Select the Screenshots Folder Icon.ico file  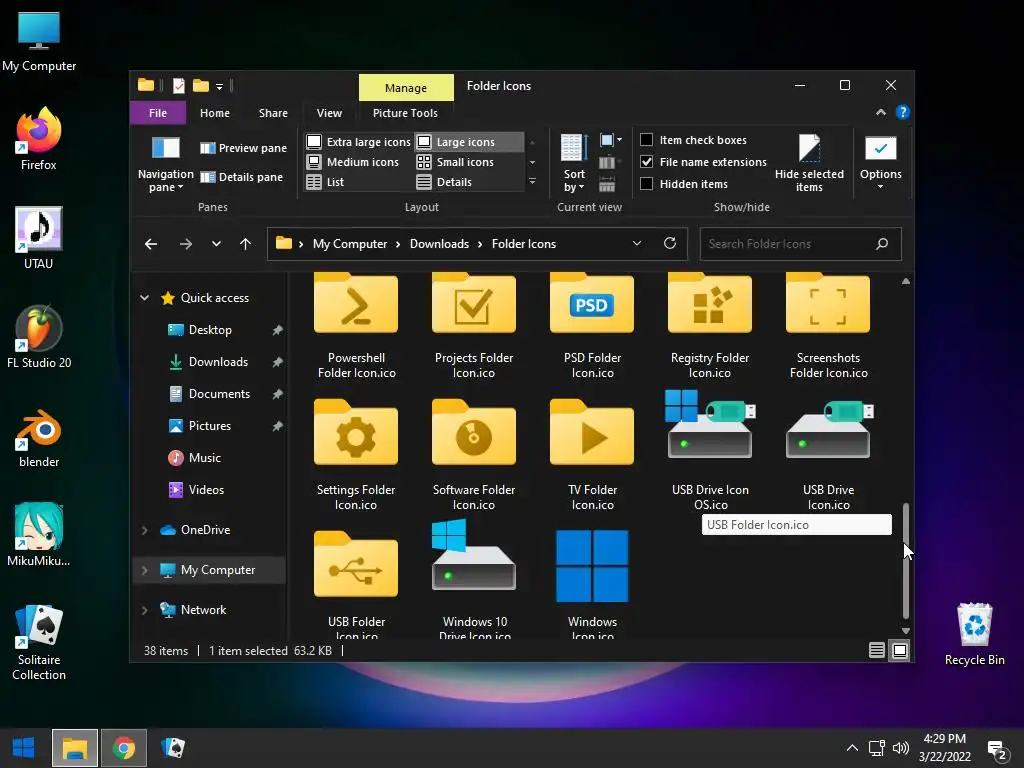(828, 327)
